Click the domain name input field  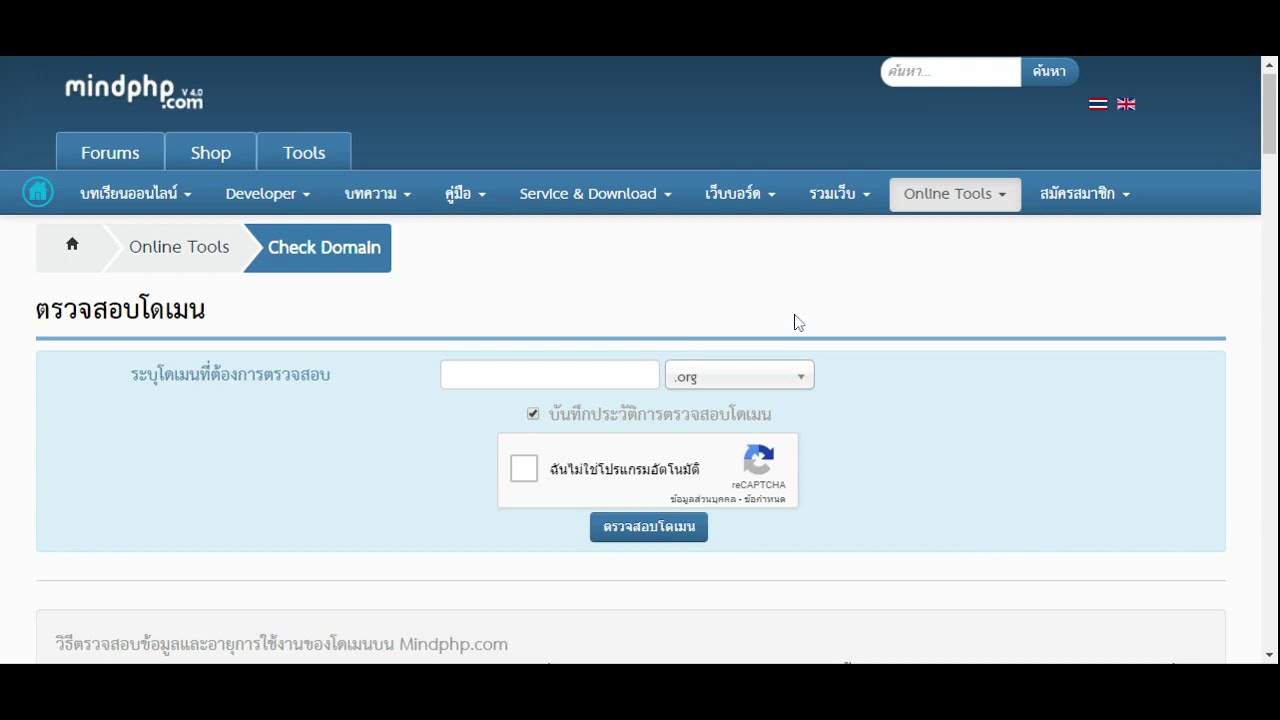pyautogui.click(x=550, y=375)
